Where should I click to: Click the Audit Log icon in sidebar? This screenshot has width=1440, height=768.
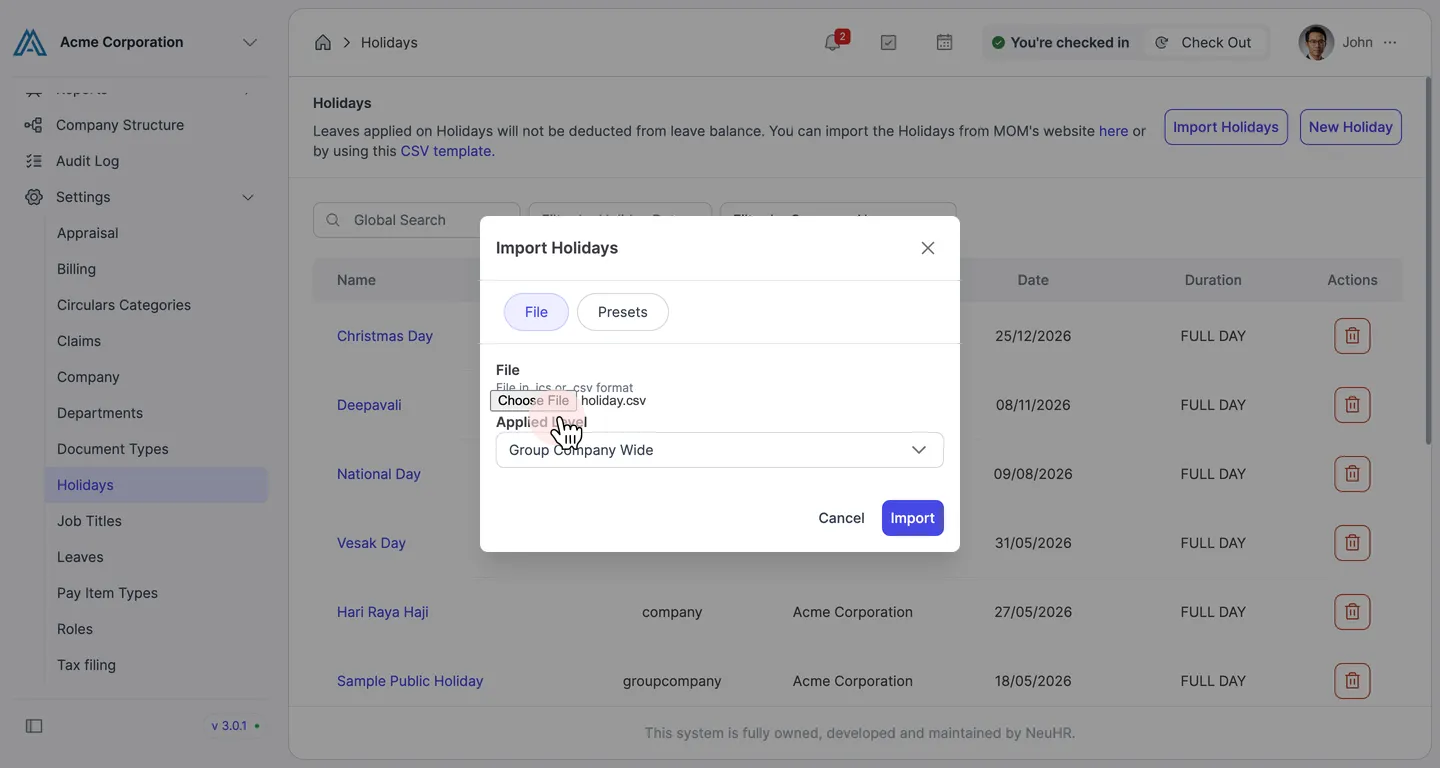pyautogui.click(x=34, y=161)
